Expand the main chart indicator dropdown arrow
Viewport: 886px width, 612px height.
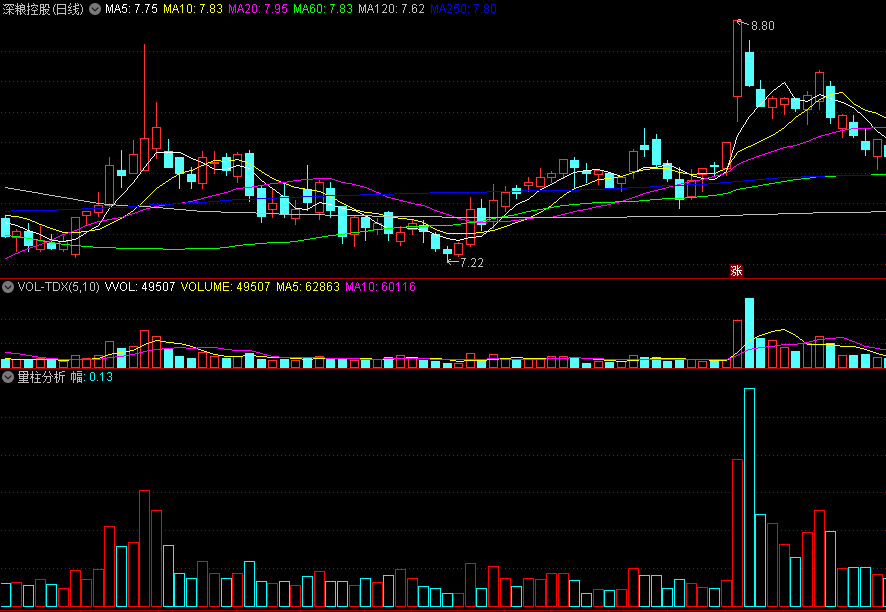95,9
